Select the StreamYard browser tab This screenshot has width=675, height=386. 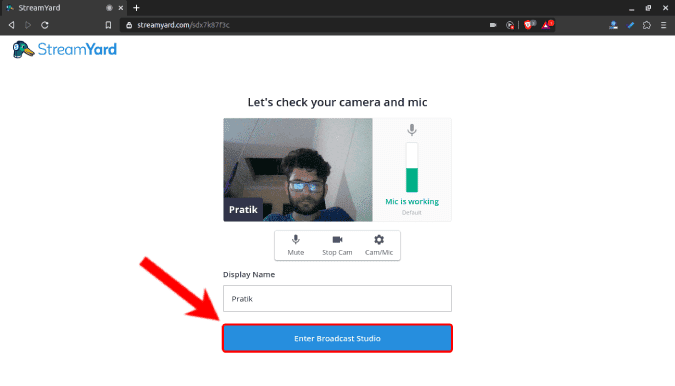(65, 8)
